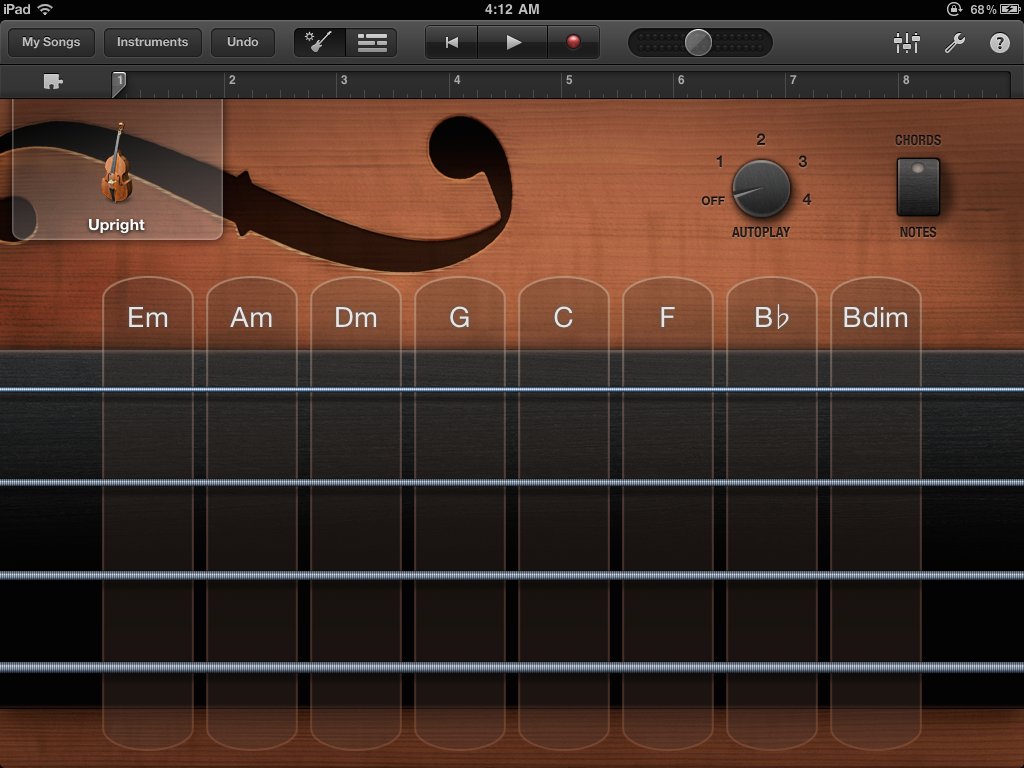Tap the C chord strip
The width and height of the screenshot is (1024, 768).
(564, 513)
